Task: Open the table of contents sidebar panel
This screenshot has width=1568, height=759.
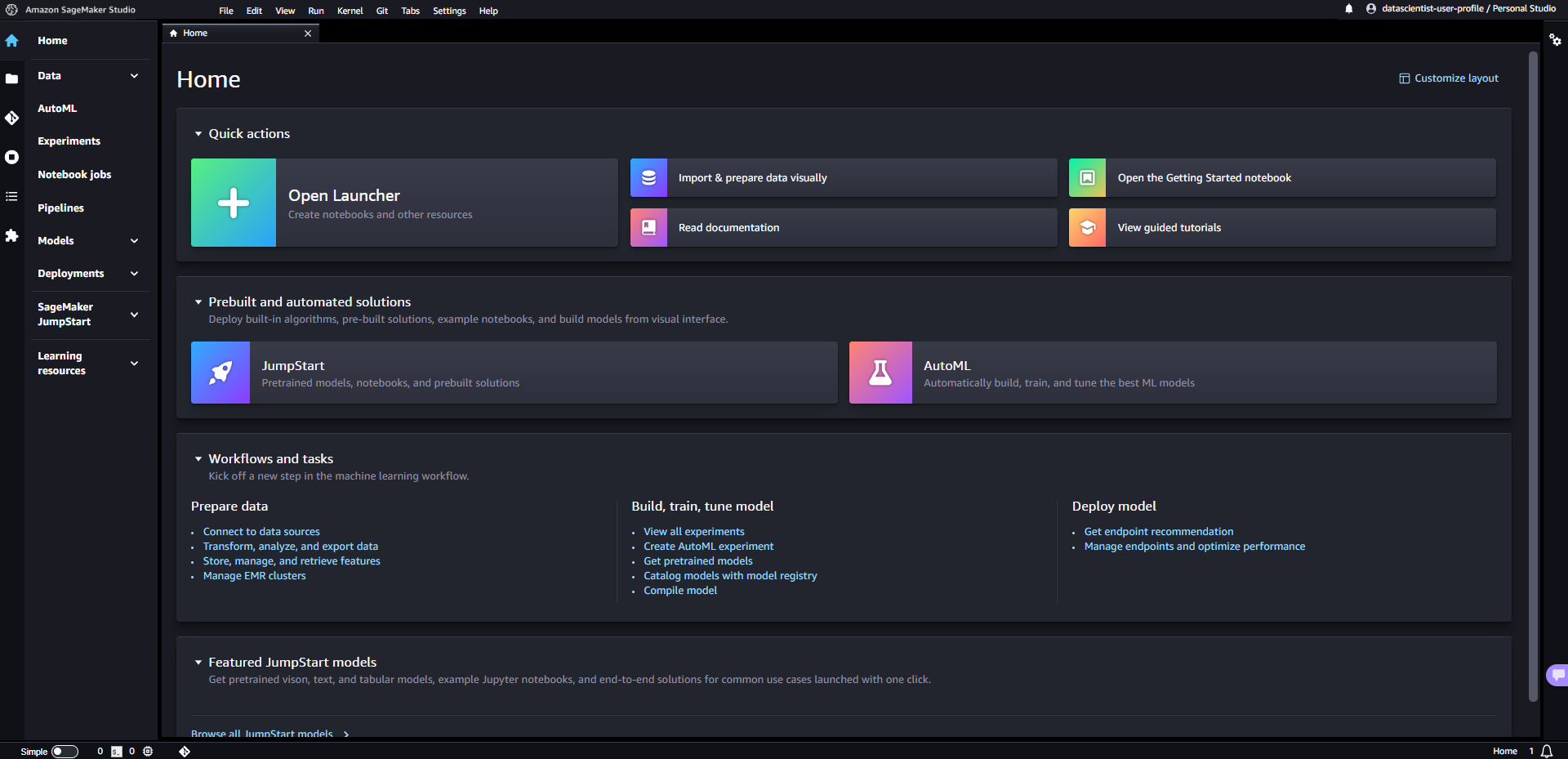Action: [11, 196]
